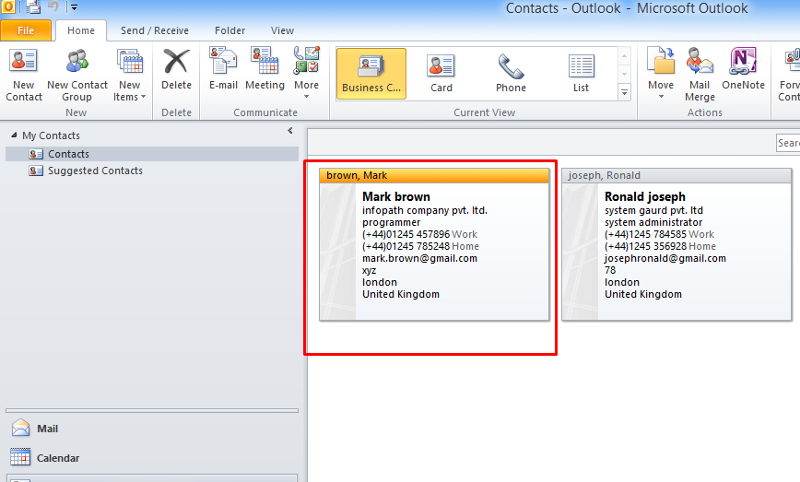Open the File tab
800x482 pixels.
coord(26,31)
